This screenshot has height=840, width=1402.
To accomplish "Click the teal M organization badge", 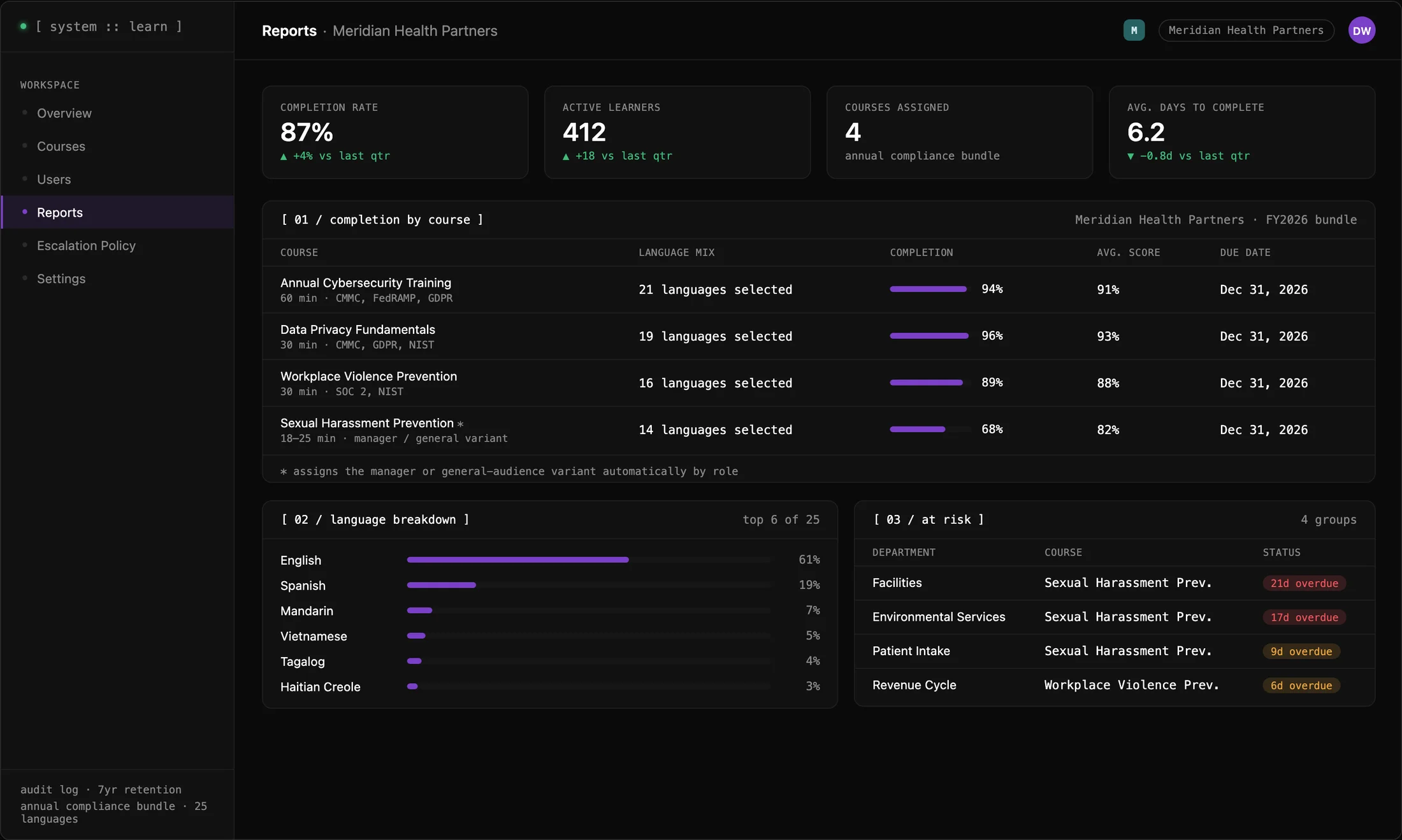I will point(1134,30).
